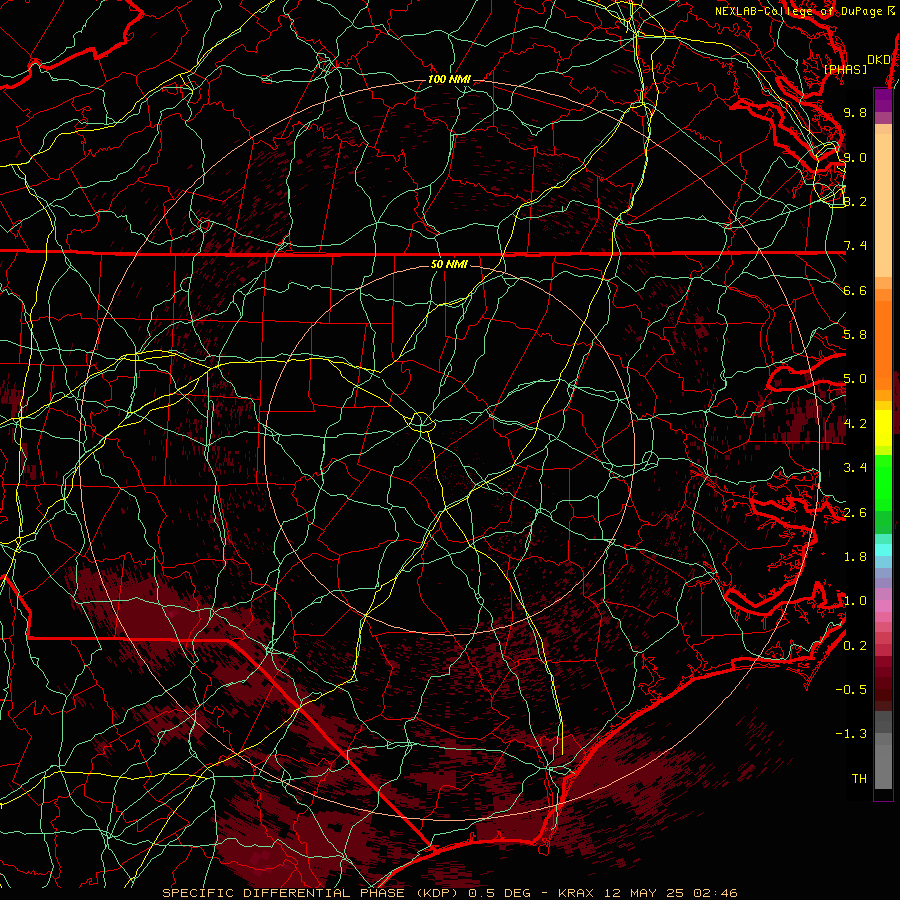Click the light peach segment of color bar
Image resolution: width=900 pixels, height=900 pixels.
coord(883,205)
